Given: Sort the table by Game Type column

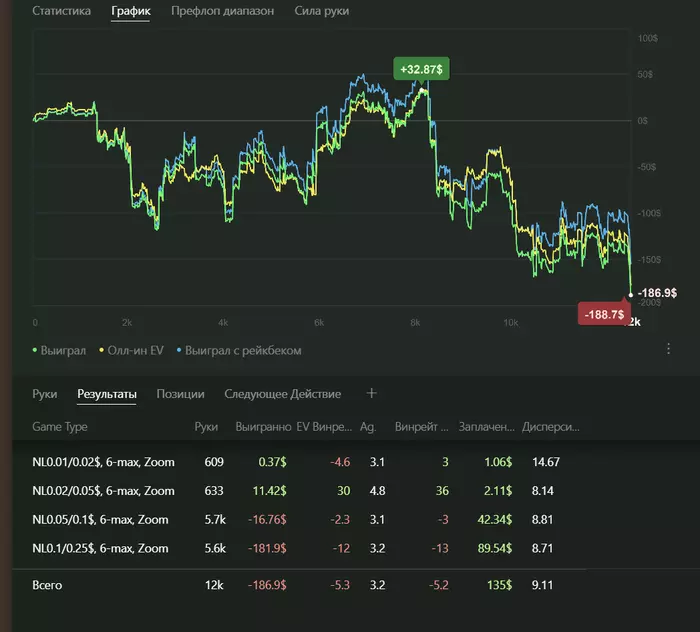Looking at the screenshot, I should (x=60, y=427).
